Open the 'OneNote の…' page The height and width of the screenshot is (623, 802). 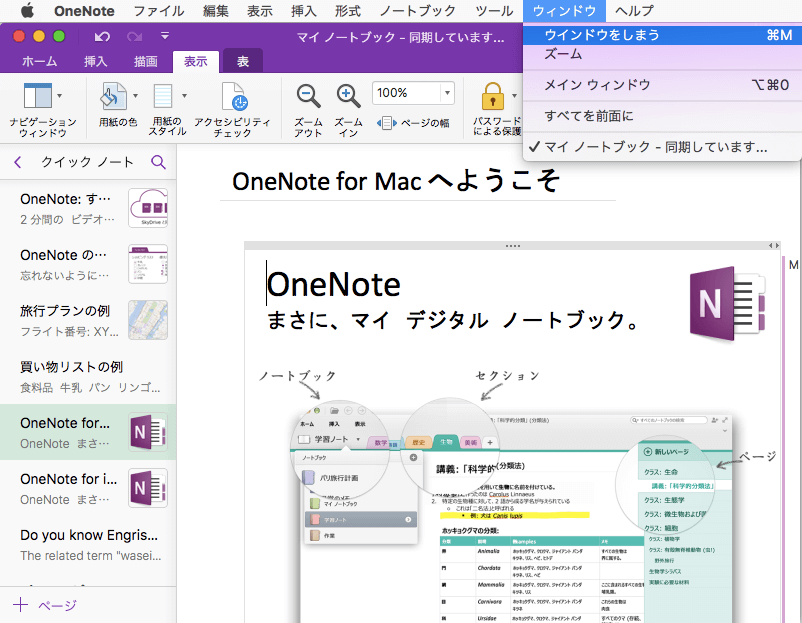pos(88,264)
